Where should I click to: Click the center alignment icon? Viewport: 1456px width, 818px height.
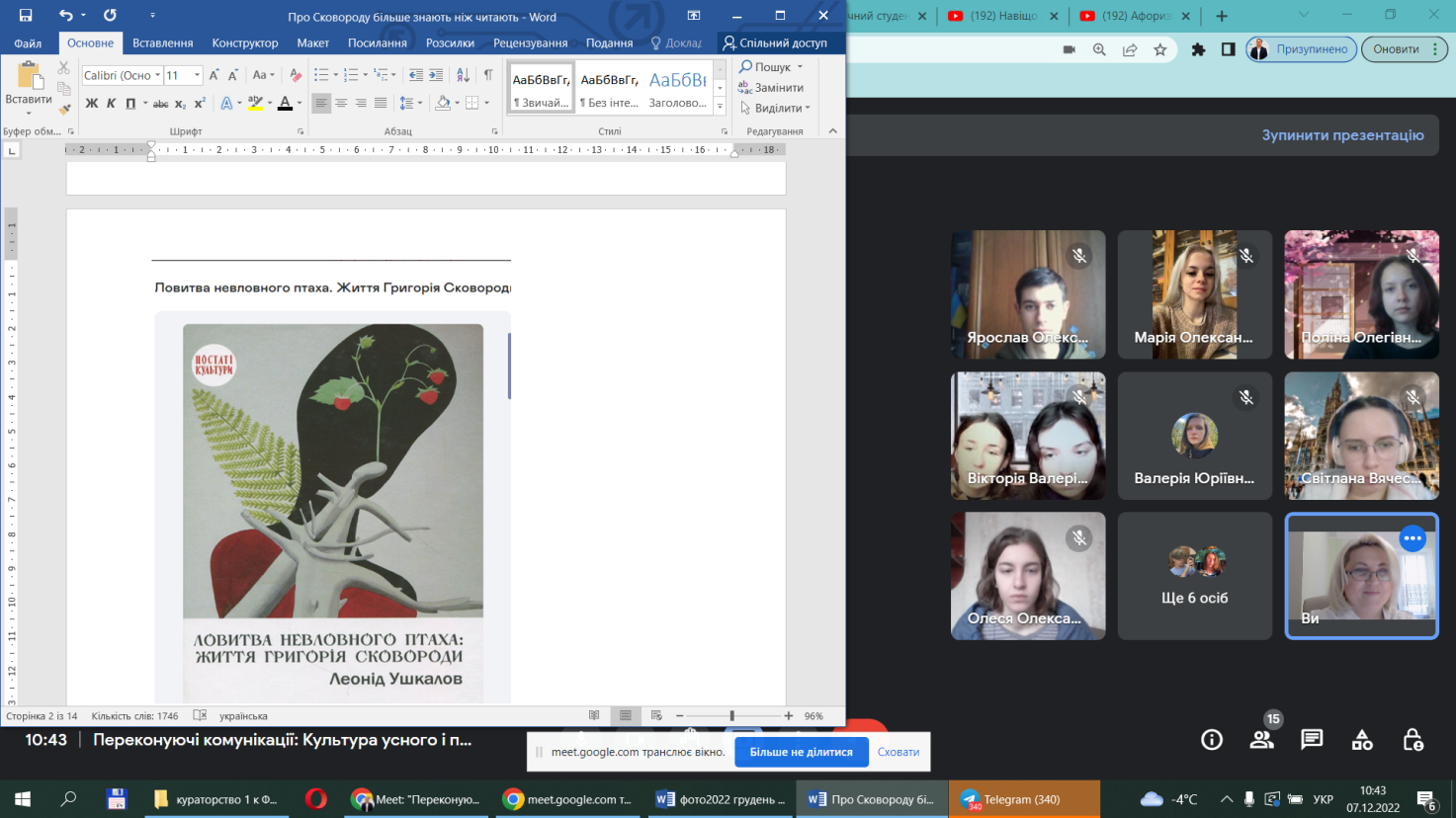341,104
